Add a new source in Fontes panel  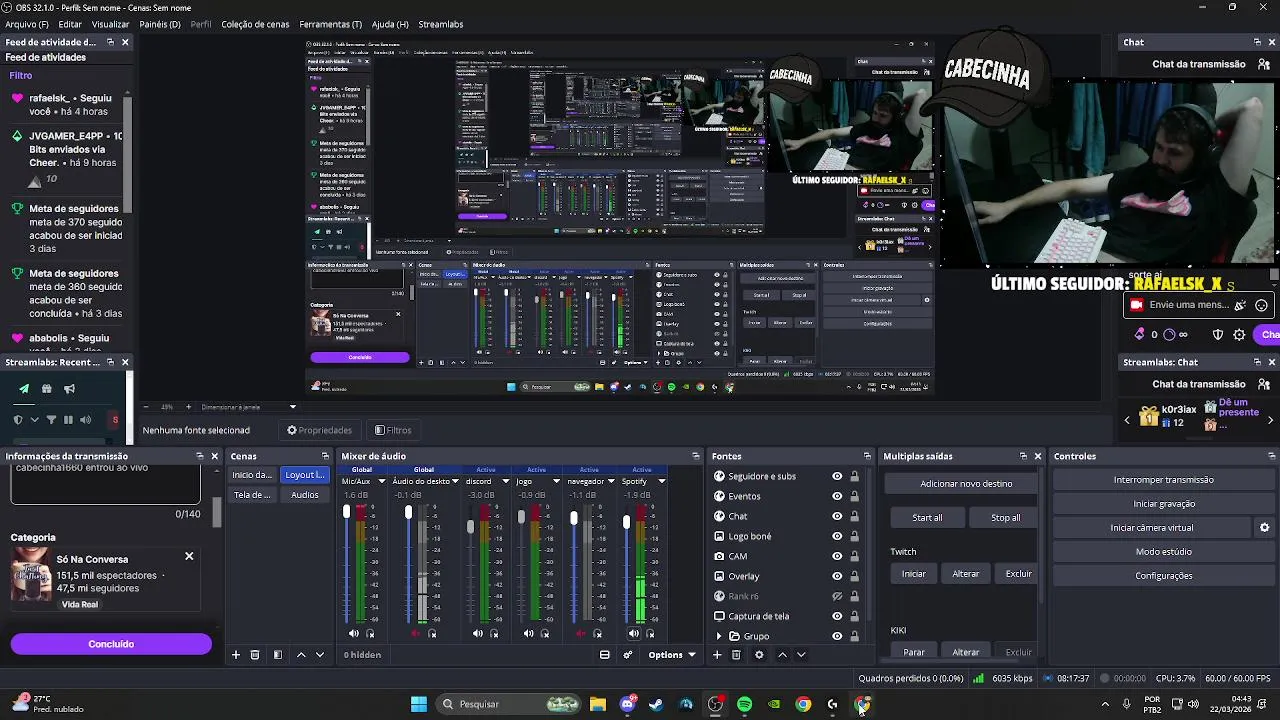716,655
